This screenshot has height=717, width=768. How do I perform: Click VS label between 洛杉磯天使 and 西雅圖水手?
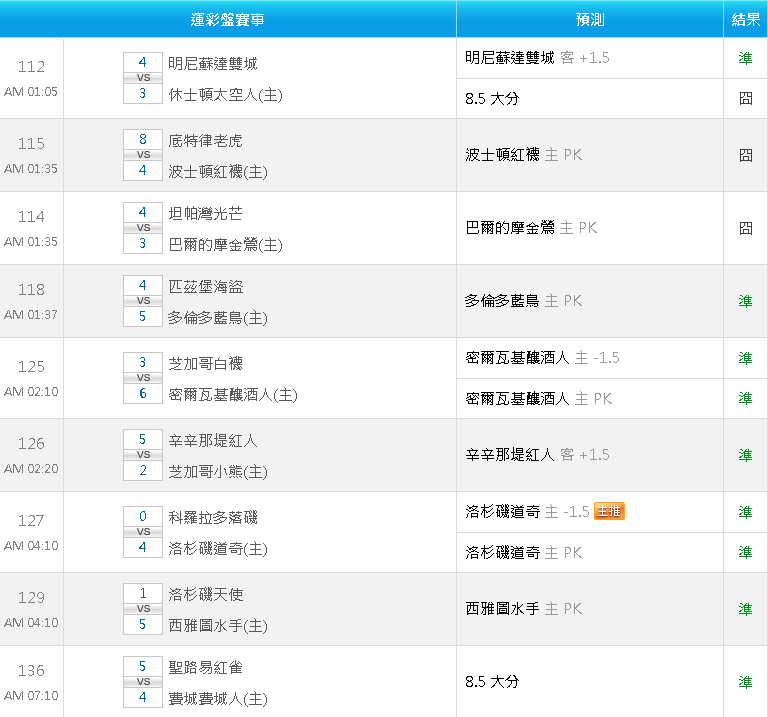tap(143, 609)
